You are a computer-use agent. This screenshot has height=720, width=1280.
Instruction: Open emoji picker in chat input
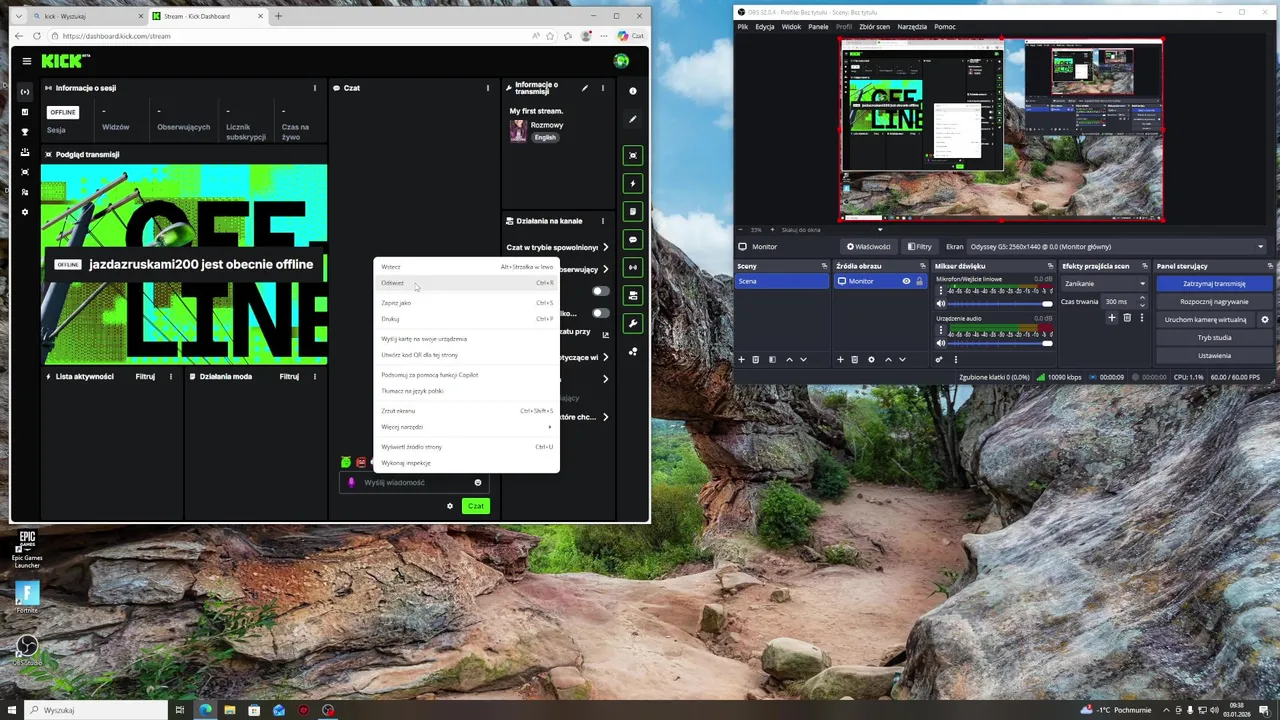(x=478, y=483)
